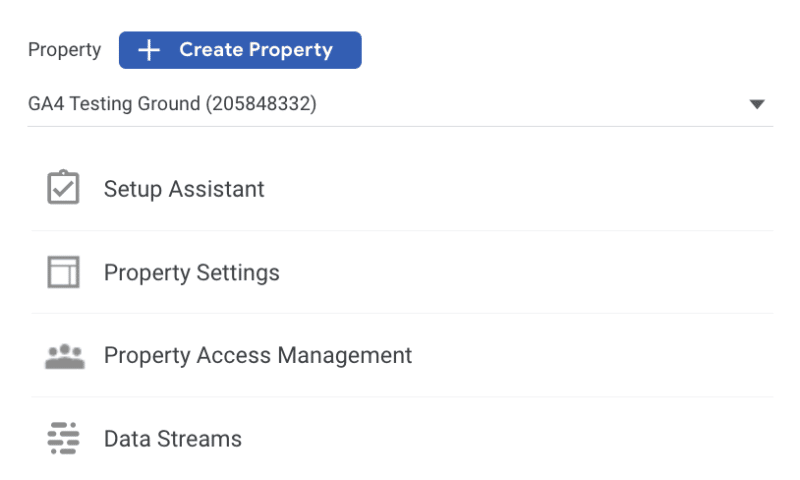Go to Property Settings menu item
800x480 pixels.
192,272
